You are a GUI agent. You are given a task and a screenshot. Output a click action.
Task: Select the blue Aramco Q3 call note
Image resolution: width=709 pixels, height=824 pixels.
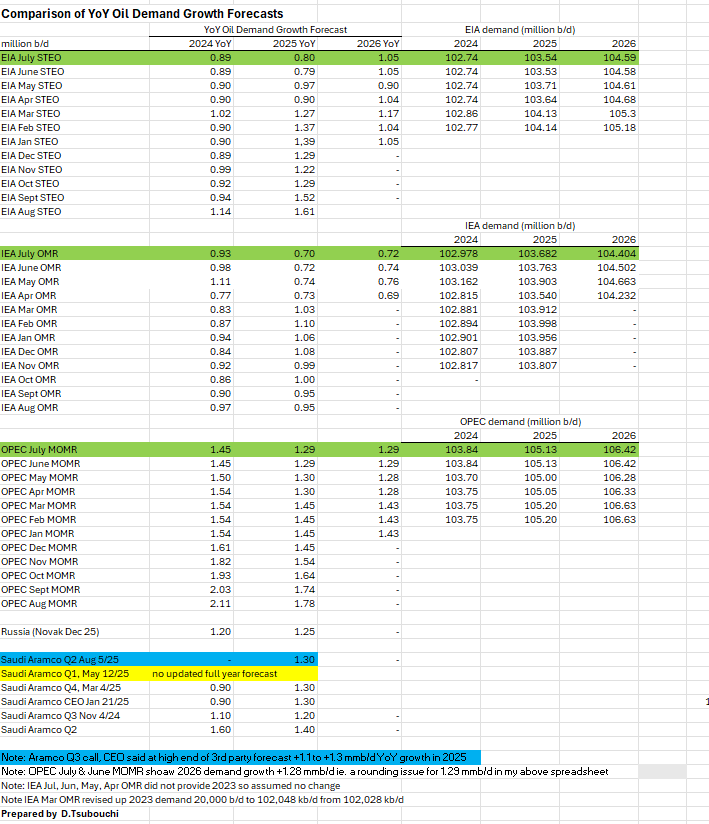(234, 758)
